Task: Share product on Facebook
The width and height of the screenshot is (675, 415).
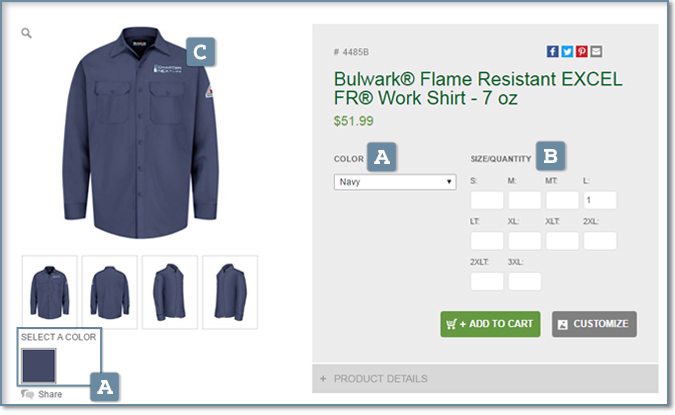Action: tap(552, 52)
